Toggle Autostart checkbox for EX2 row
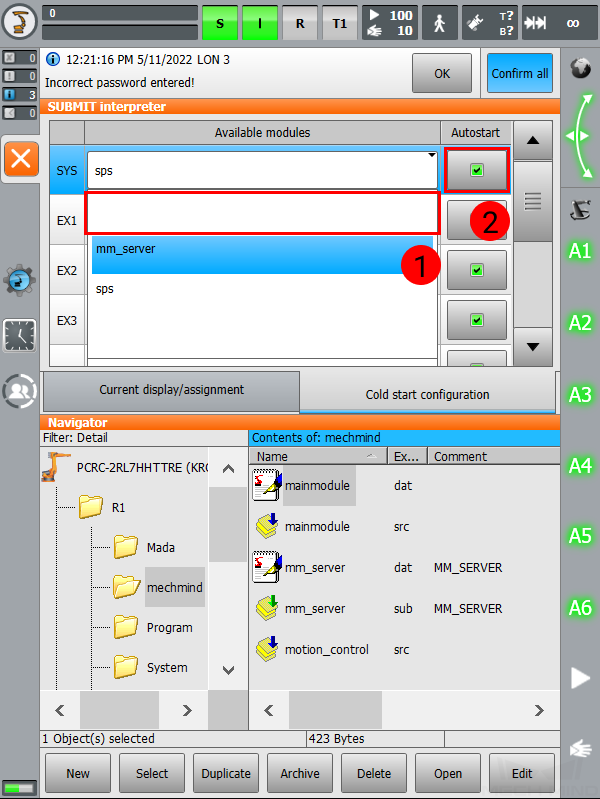The height and width of the screenshot is (799, 600). 477,270
